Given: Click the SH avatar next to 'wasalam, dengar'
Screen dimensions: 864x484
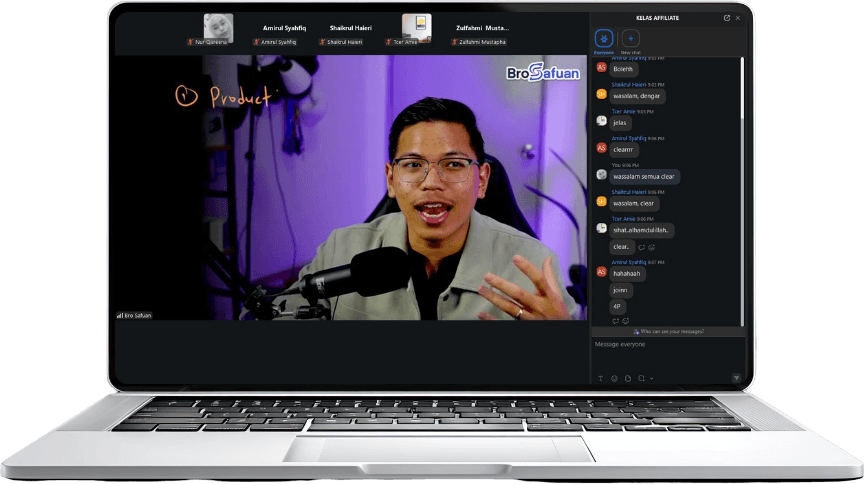Looking at the screenshot, I should point(601,94).
